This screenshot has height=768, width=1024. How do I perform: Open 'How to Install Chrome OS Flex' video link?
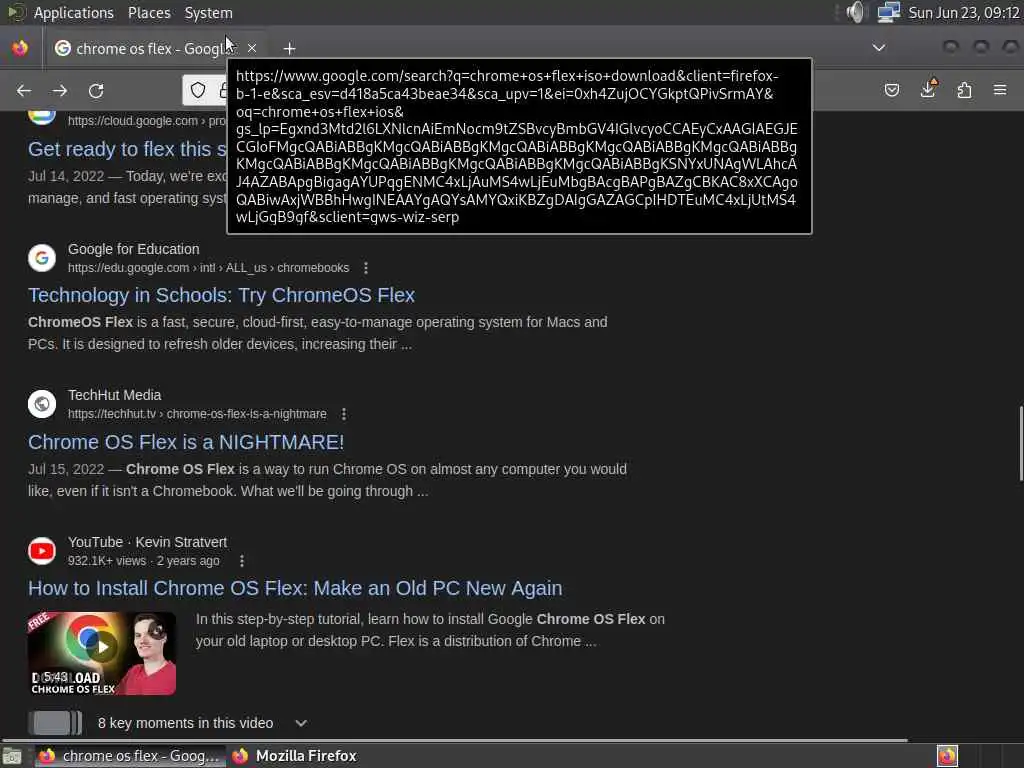(295, 588)
